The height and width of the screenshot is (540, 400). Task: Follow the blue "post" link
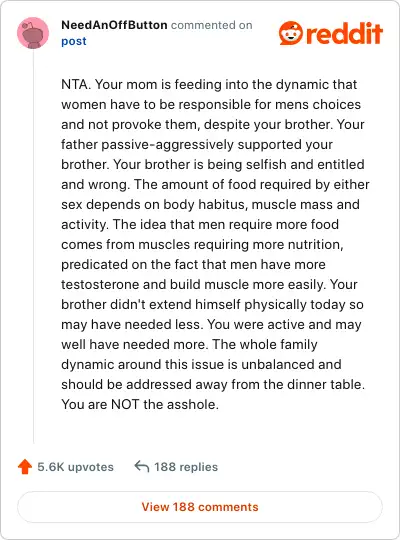click(x=74, y=41)
